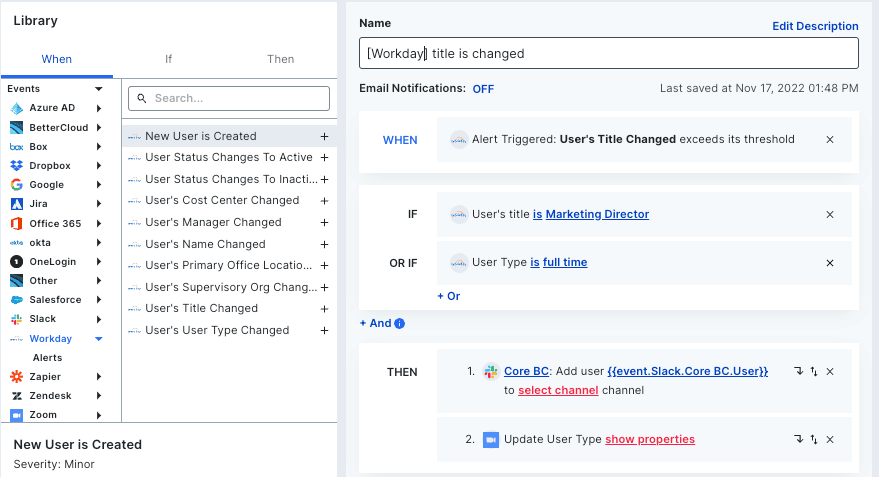Click the branch arrow on Core BC action

coord(798,371)
